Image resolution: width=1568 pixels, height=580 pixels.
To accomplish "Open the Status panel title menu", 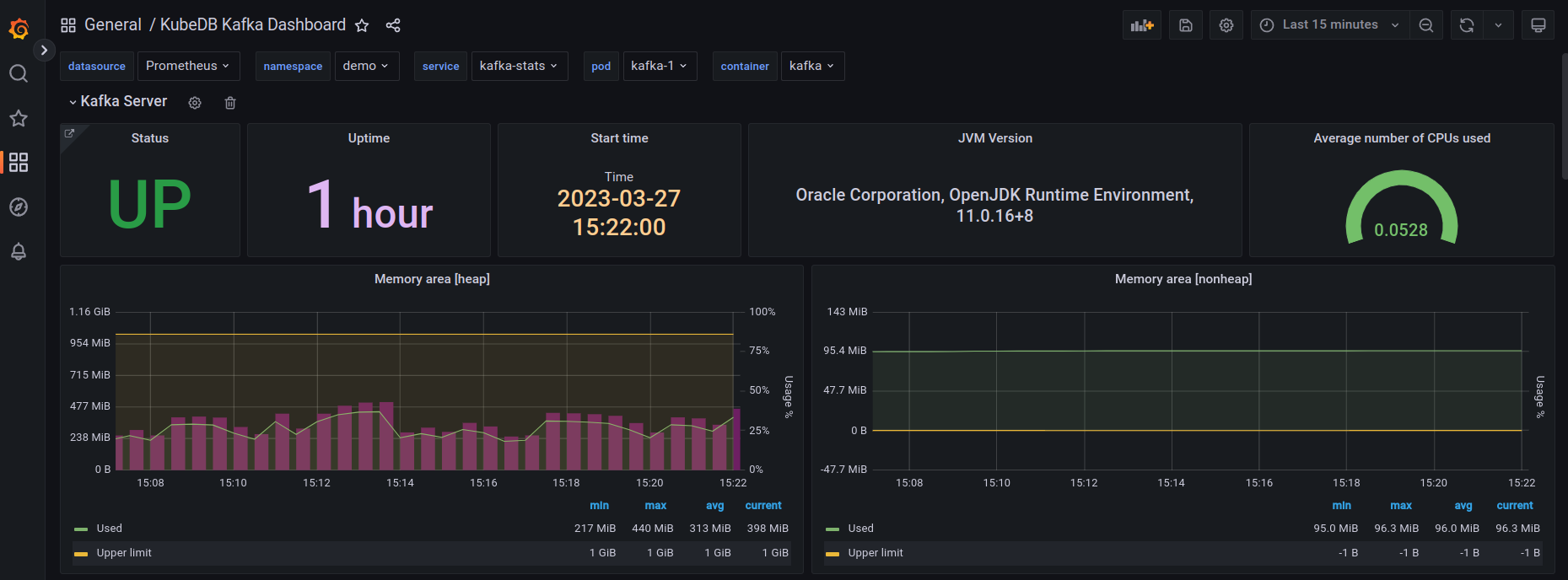I will (150, 138).
